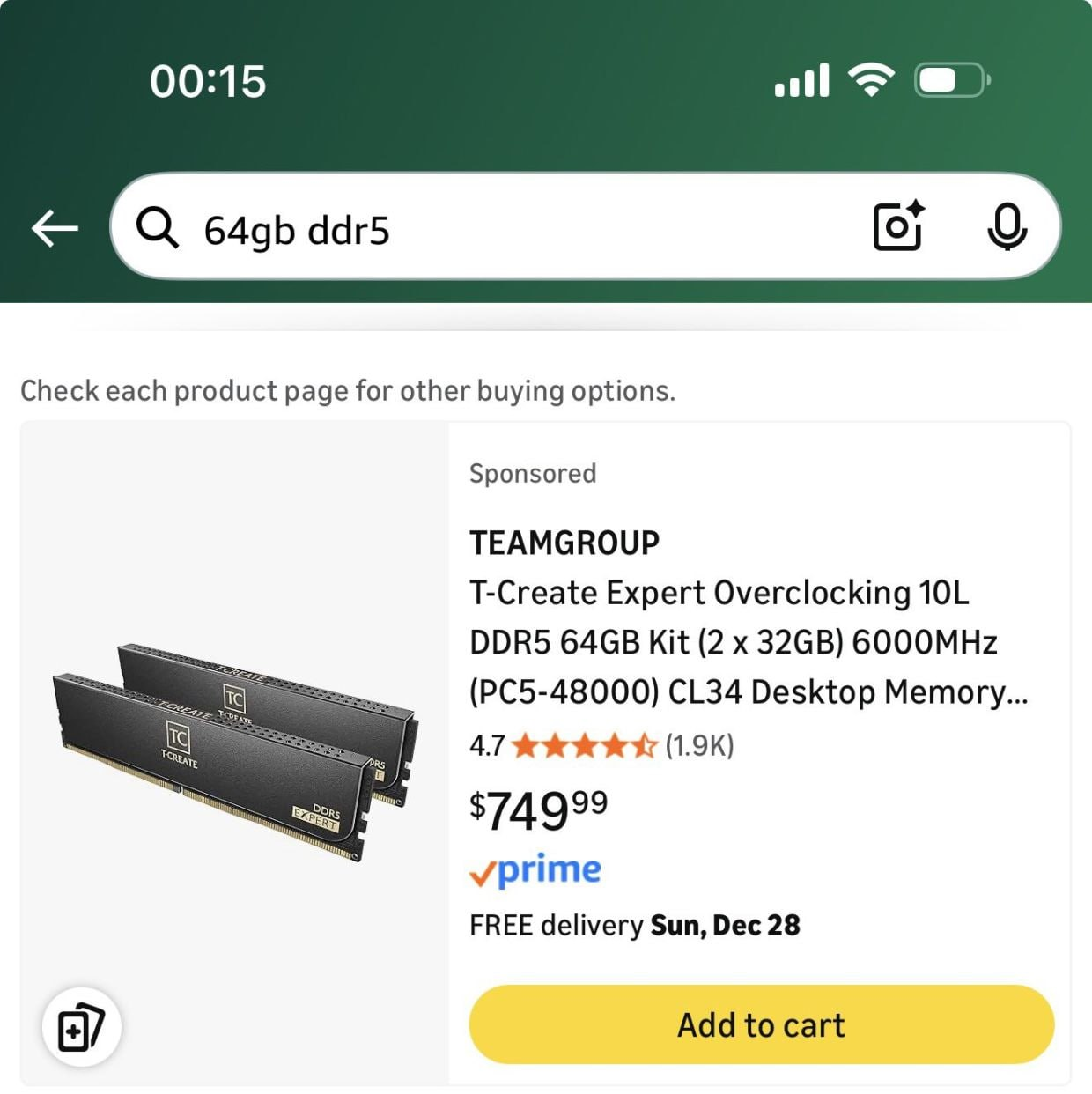Tap the 00:15 clock in status bar
The width and height of the screenshot is (1092, 1094).
coord(208,81)
